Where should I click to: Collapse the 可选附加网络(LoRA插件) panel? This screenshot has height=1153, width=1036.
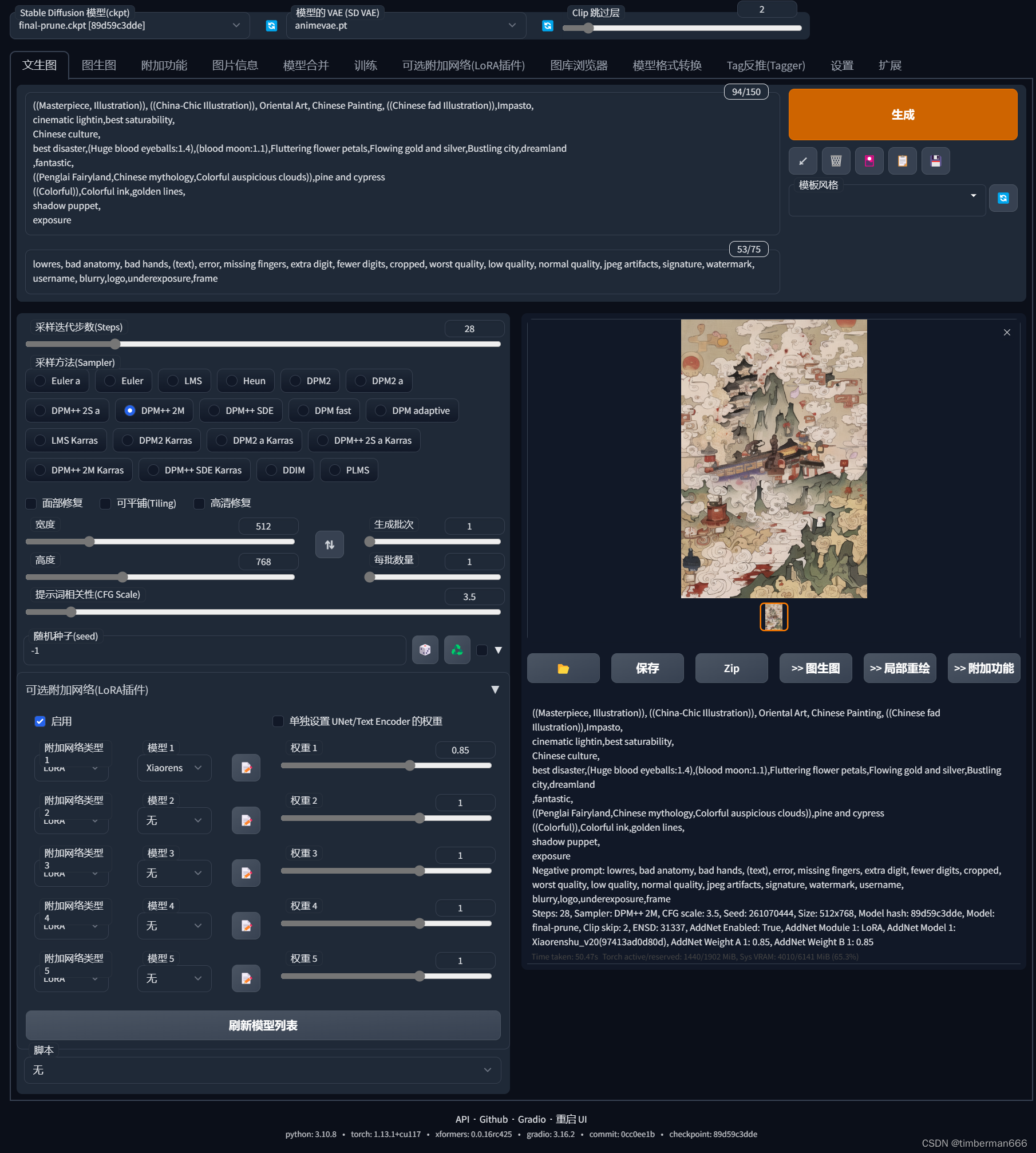click(x=495, y=690)
